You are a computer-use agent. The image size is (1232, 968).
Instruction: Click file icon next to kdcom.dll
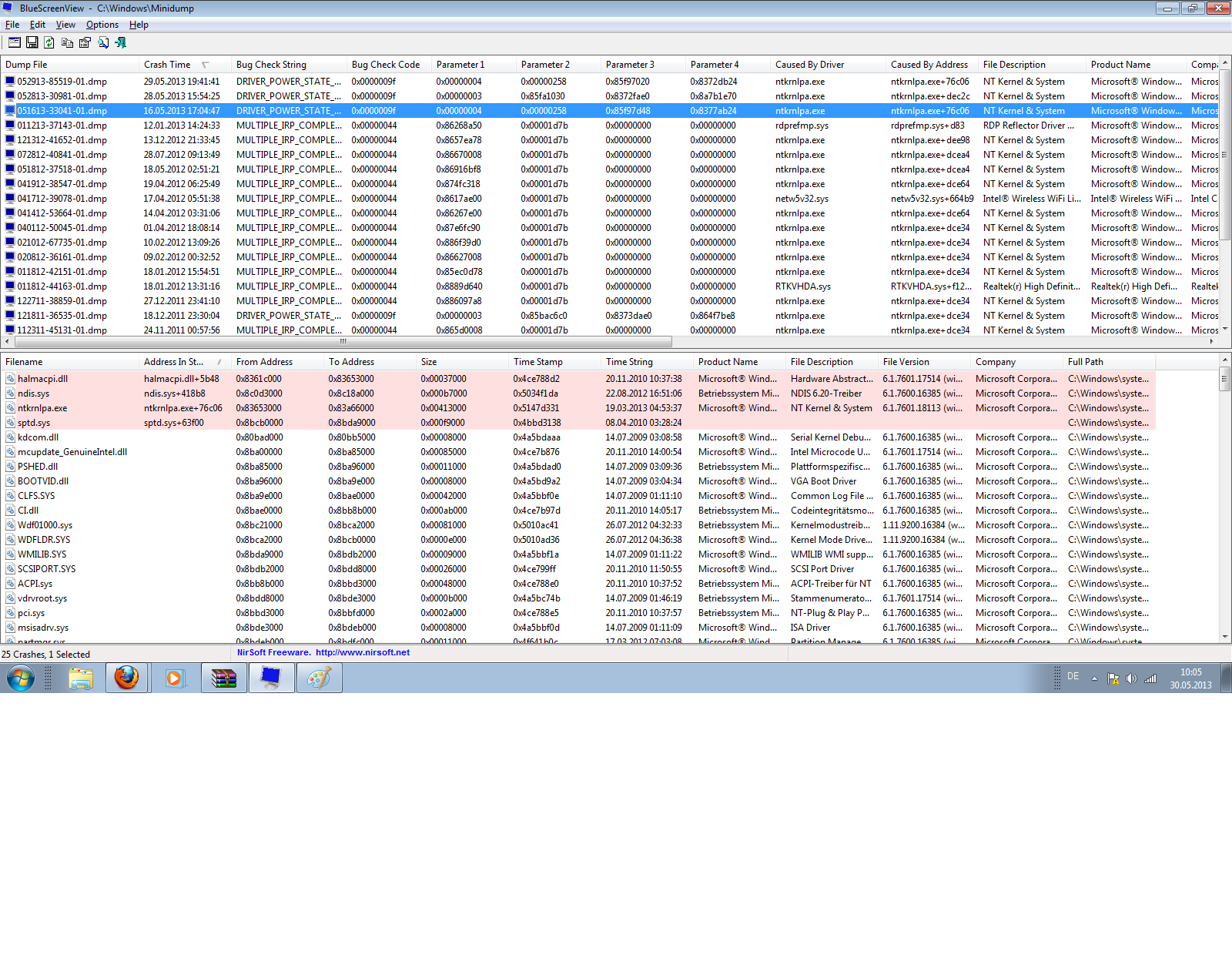click(x=10, y=437)
